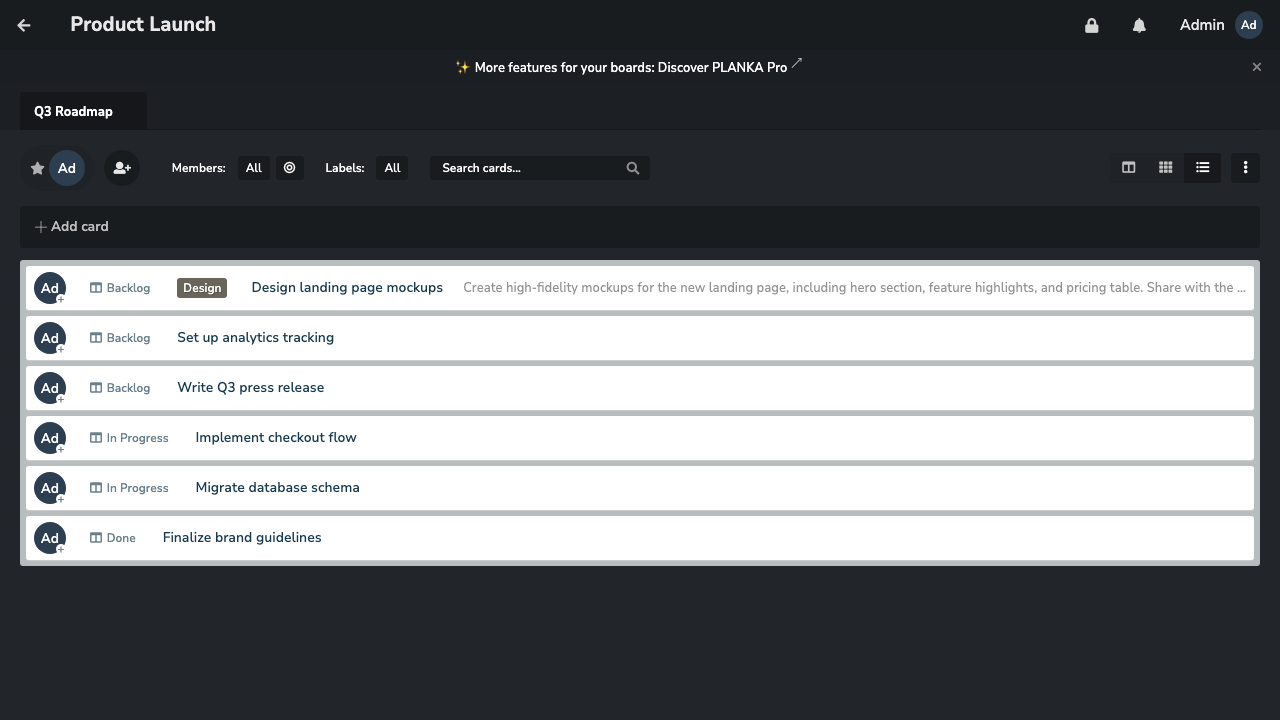Dismiss the PLANKA Pro banner
Screen dimensions: 1280x720
1257,67
